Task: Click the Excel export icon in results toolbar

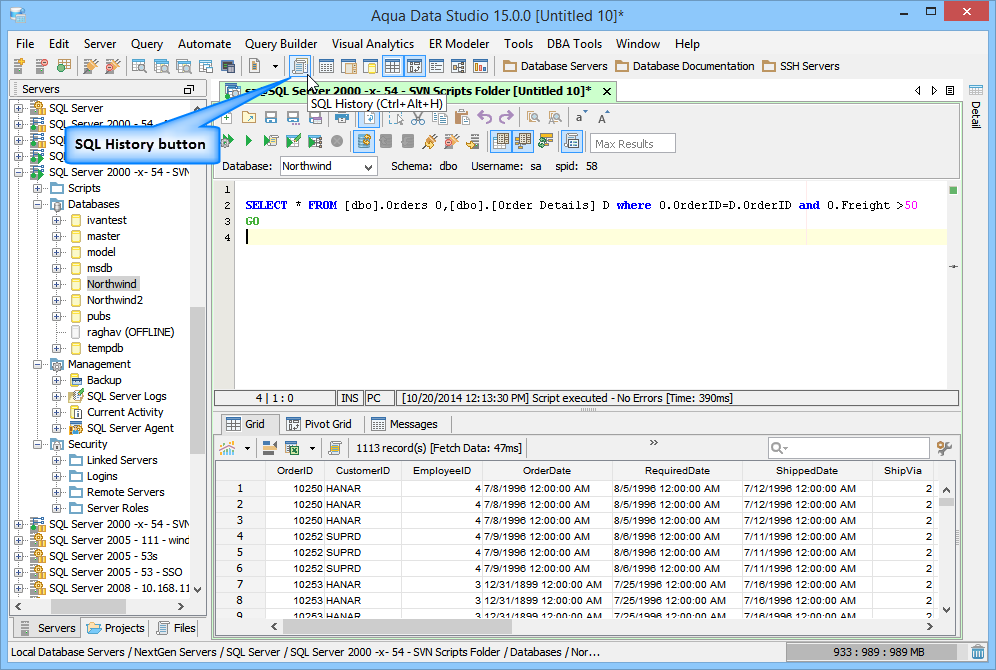Action: 292,448
